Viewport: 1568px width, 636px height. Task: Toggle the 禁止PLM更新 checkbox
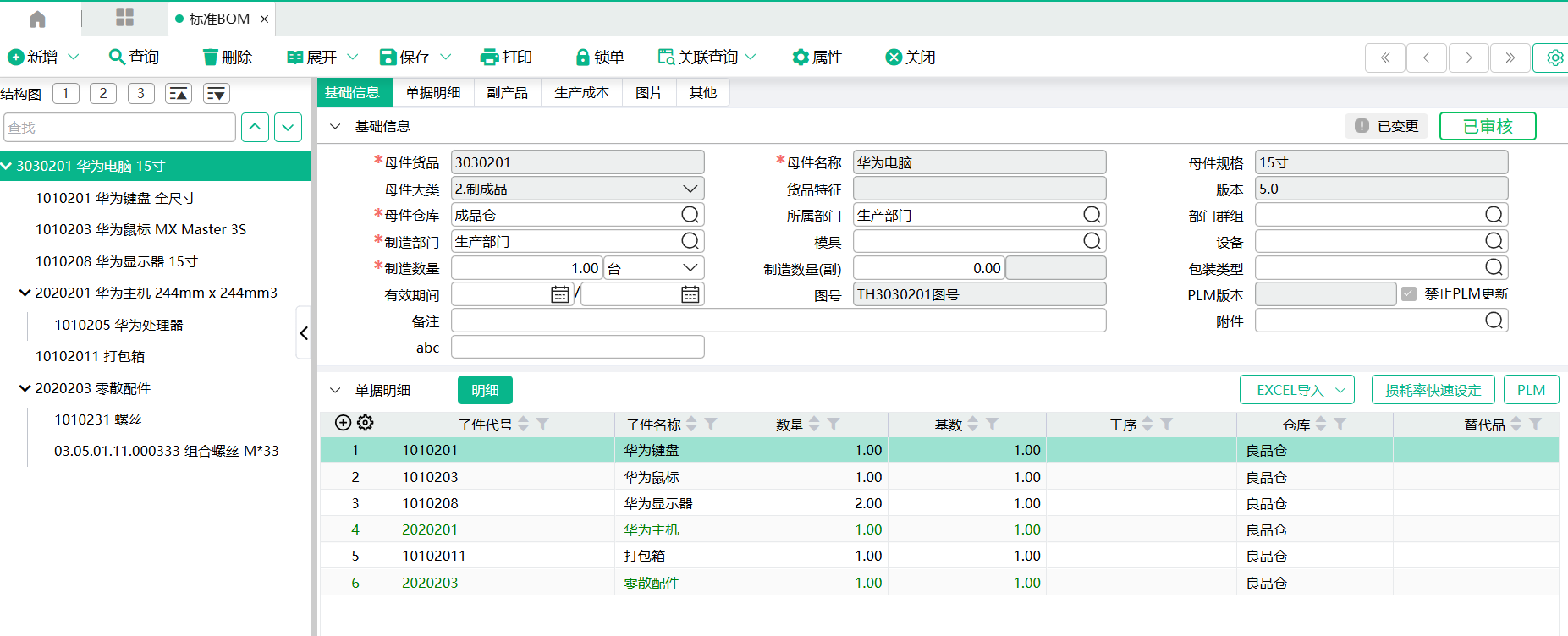[x=1409, y=293]
